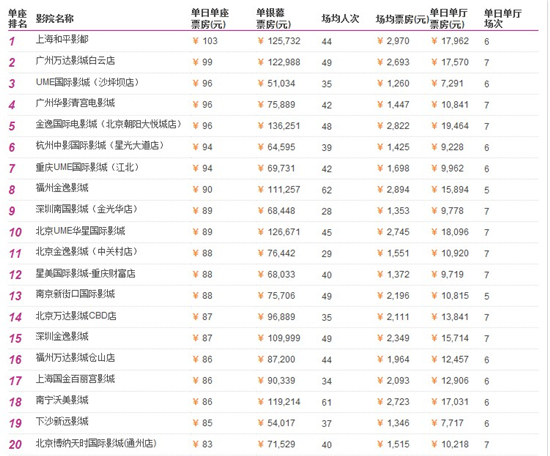
Task: Click the 影院名称 column header
Action: 55,19
